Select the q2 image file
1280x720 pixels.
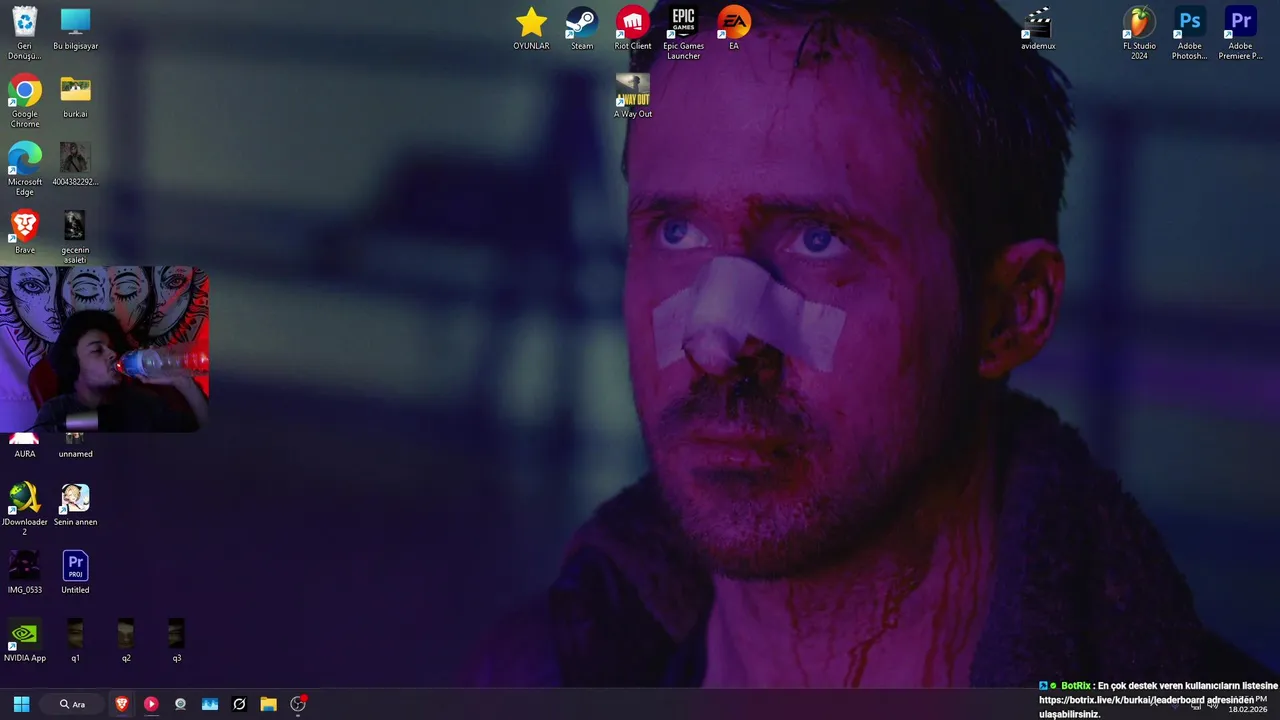(x=125, y=641)
